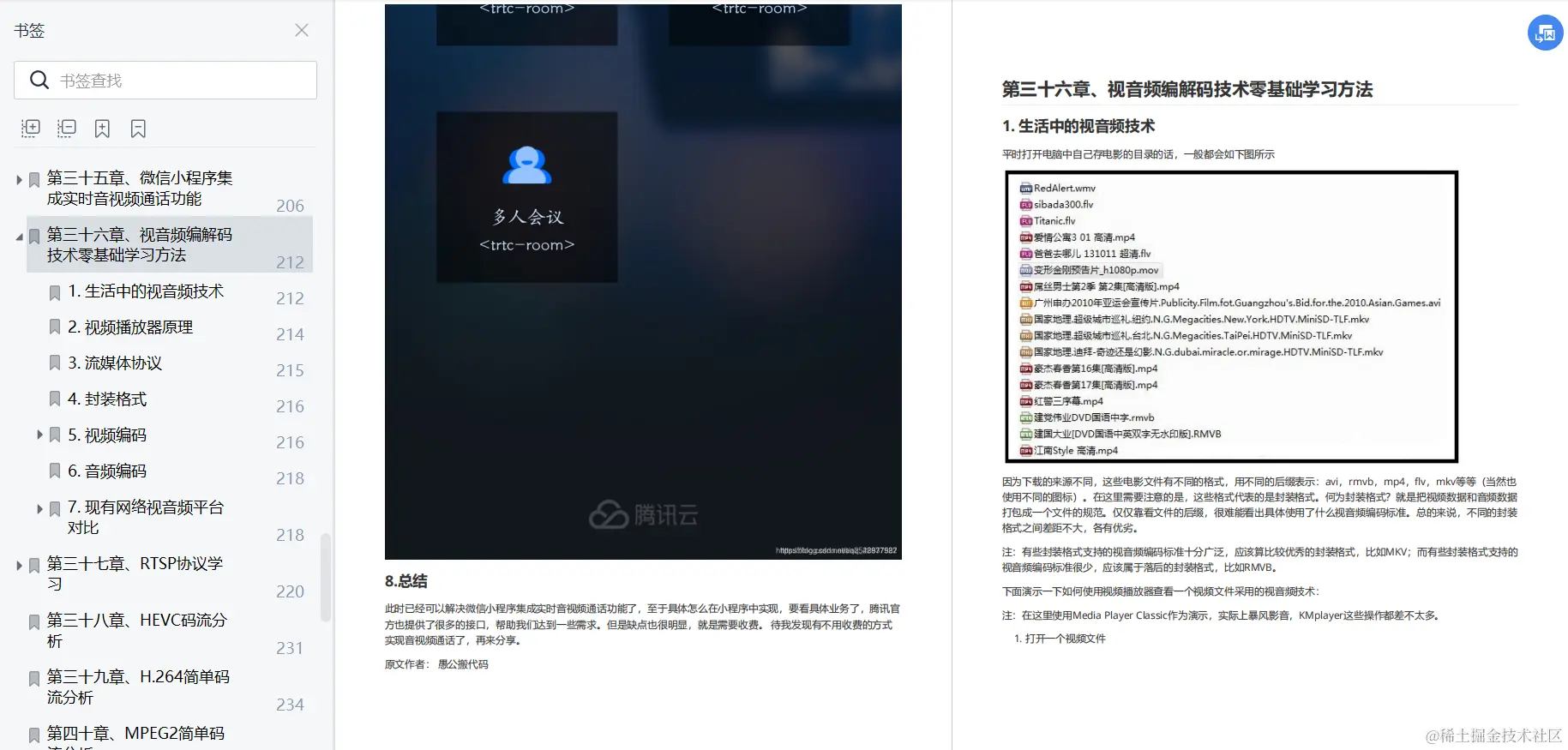This screenshot has width=1568, height=750.
Task: Click the blue floating translate button
Action: (1545, 33)
